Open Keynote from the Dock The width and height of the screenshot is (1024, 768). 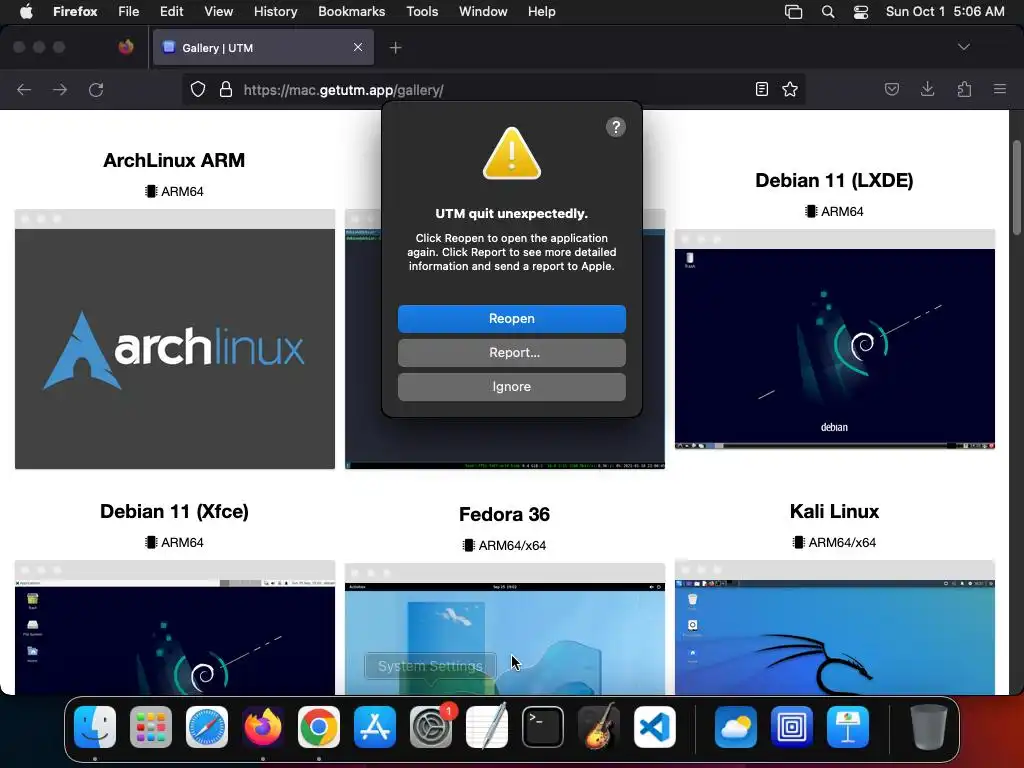coord(848,727)
